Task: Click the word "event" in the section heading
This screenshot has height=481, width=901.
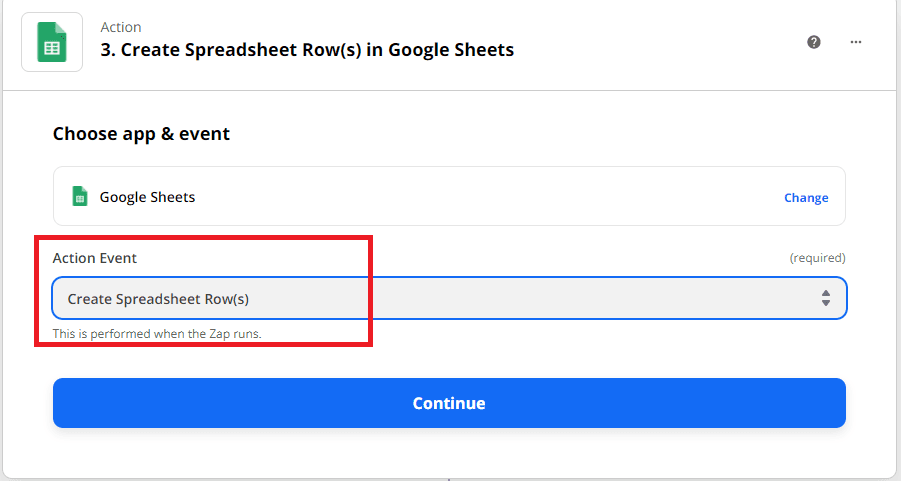Action: tap(204, 133)
